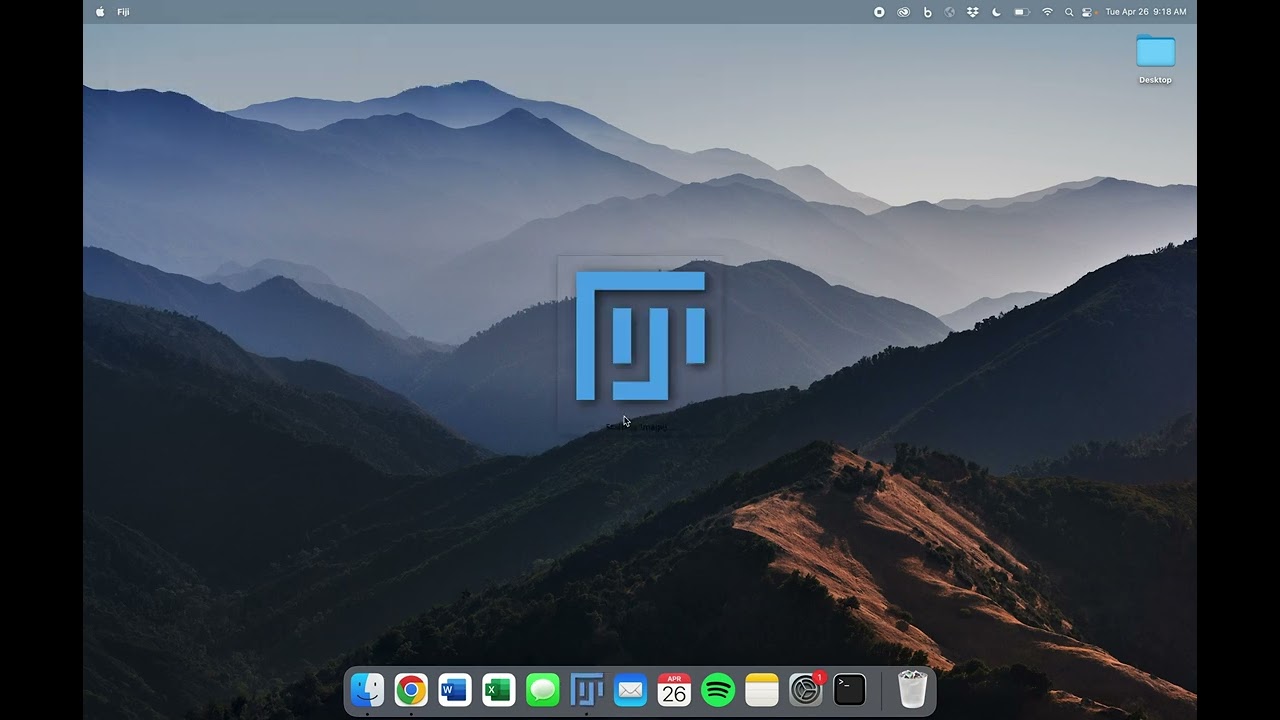Screen dimensions: 1280x720
Task: Open Microsoft Excel in the Dock
Action: [498, 690]
